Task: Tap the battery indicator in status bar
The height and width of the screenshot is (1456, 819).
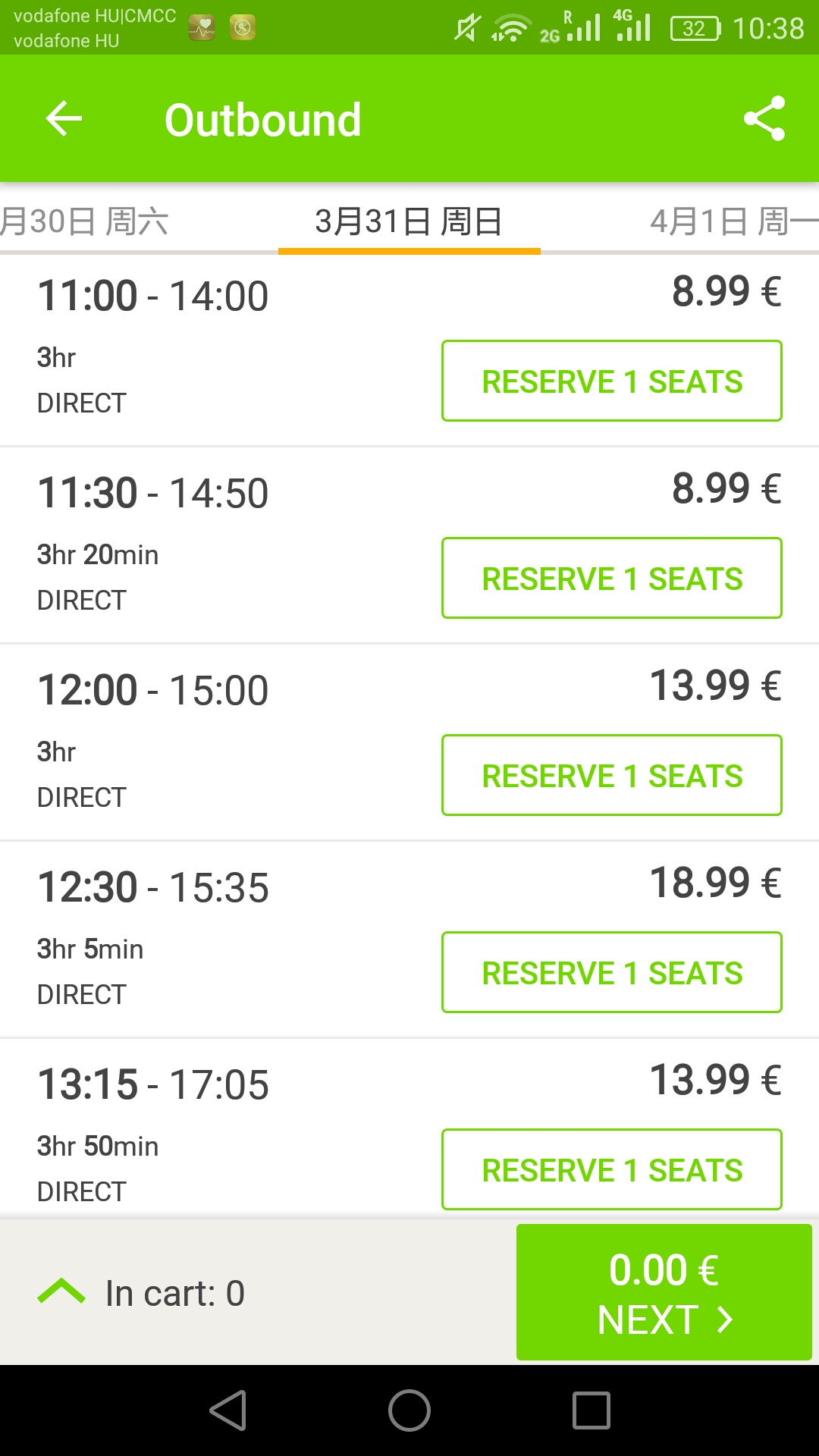Action: pos(695,29)
